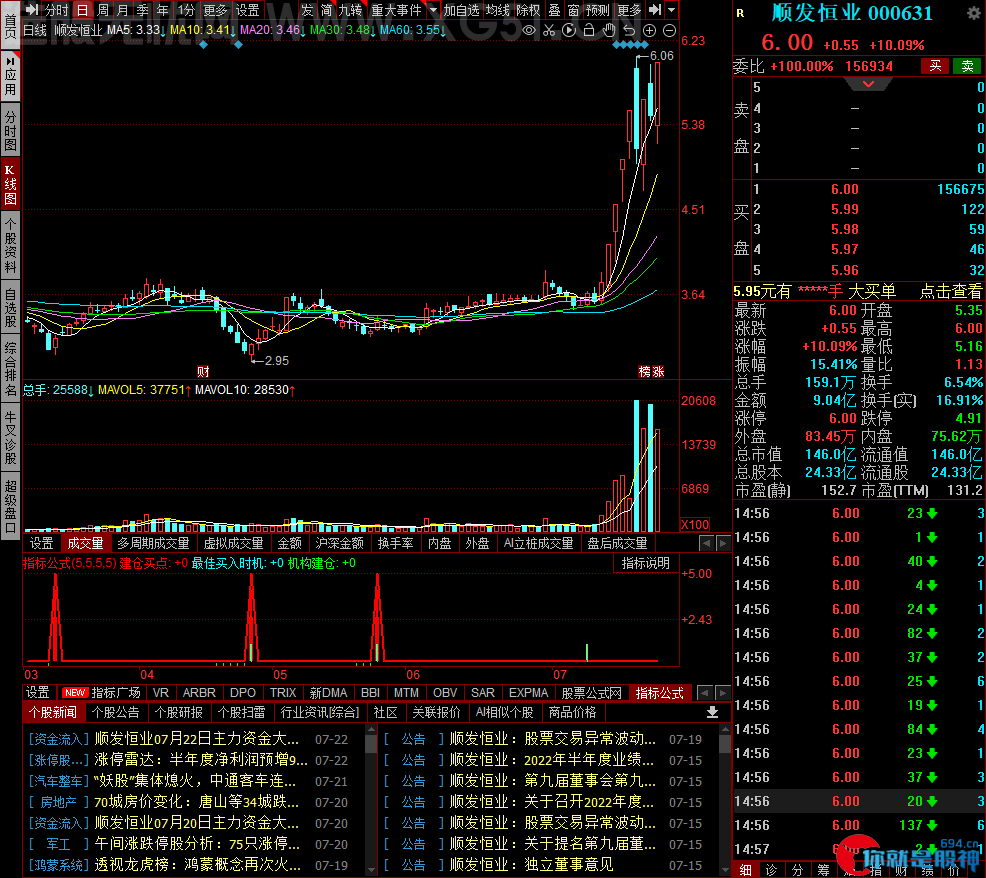Select the 周 weekly period
The width and height of the screenshot is (986, 878).
pos(103,10)
